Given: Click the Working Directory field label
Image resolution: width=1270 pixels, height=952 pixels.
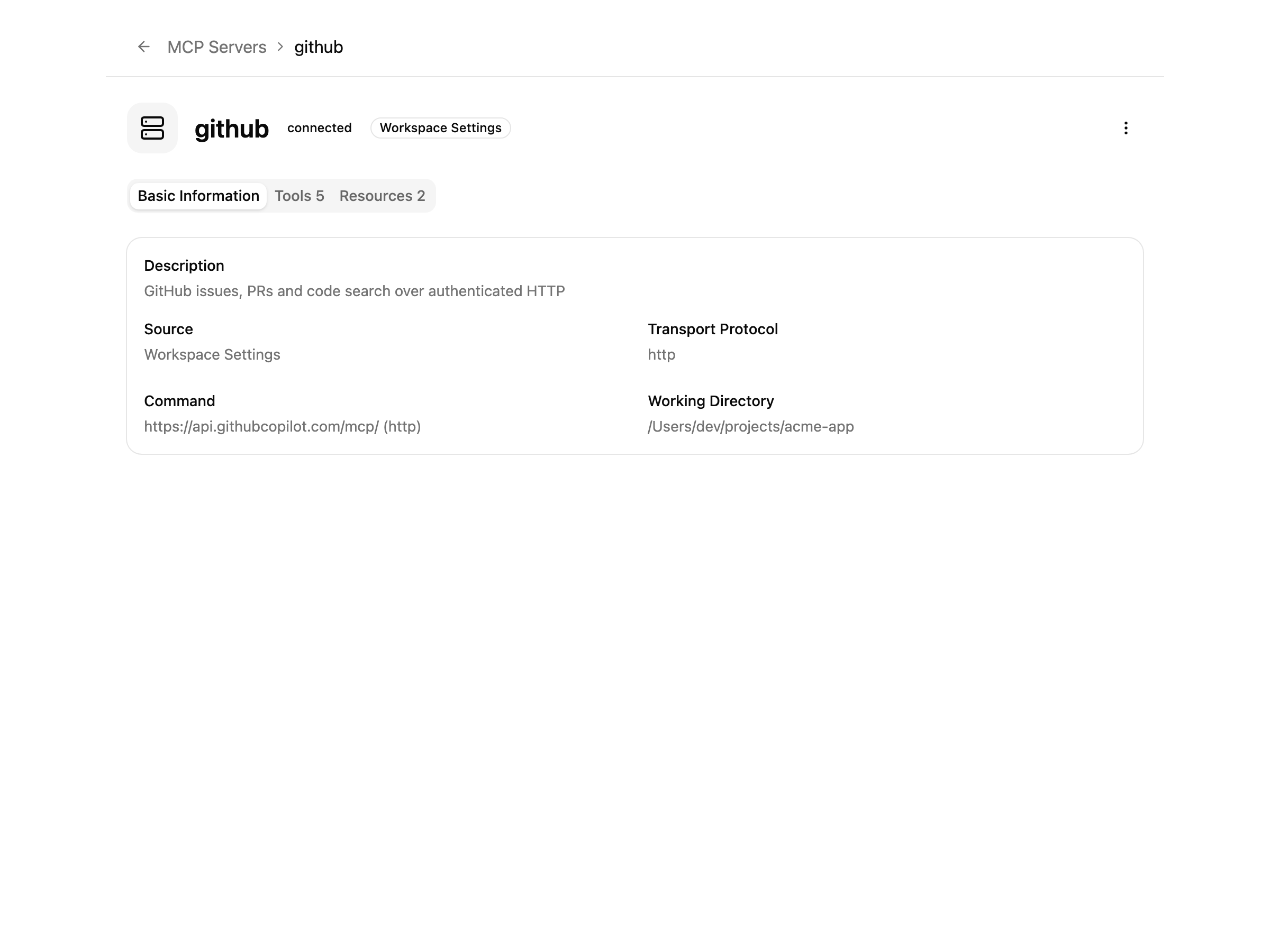Looking at the screenshot, I should (x=711, y=401).
